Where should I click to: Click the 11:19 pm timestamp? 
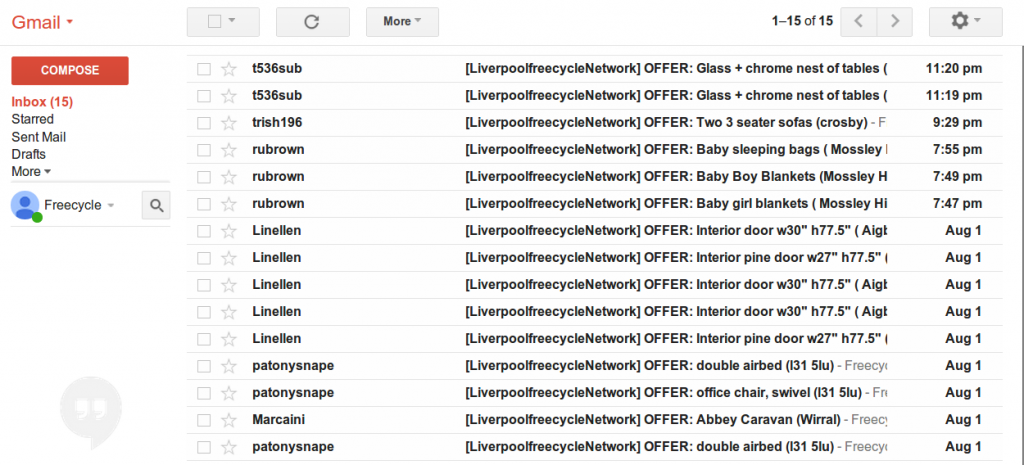[953, 96]
